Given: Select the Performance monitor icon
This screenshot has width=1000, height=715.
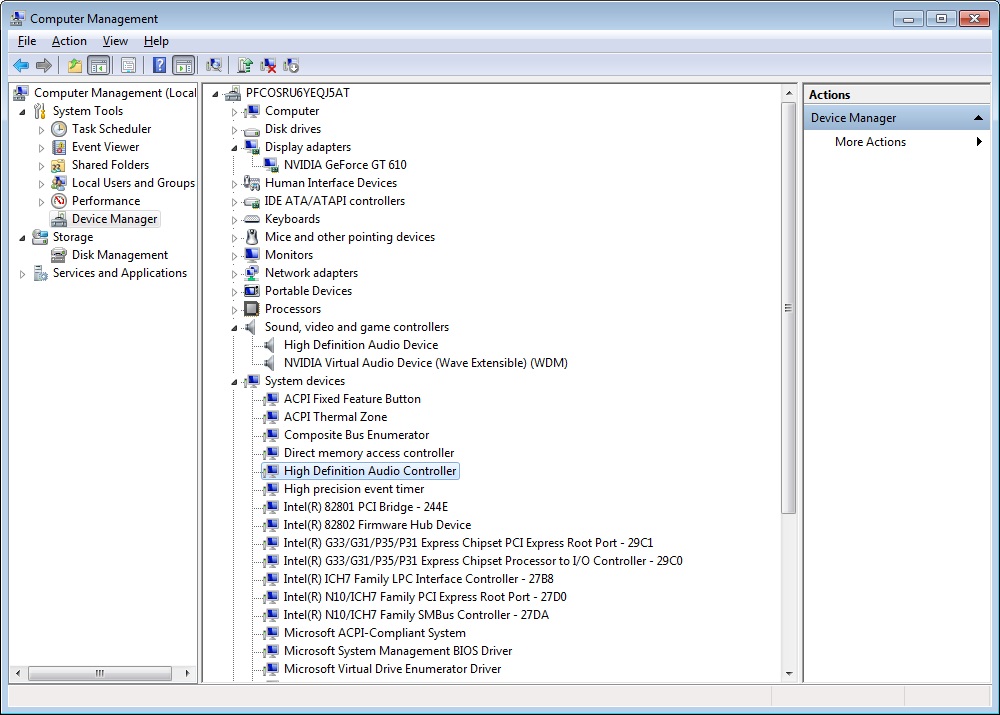Looking at the screenshot, I should (59, 201).
